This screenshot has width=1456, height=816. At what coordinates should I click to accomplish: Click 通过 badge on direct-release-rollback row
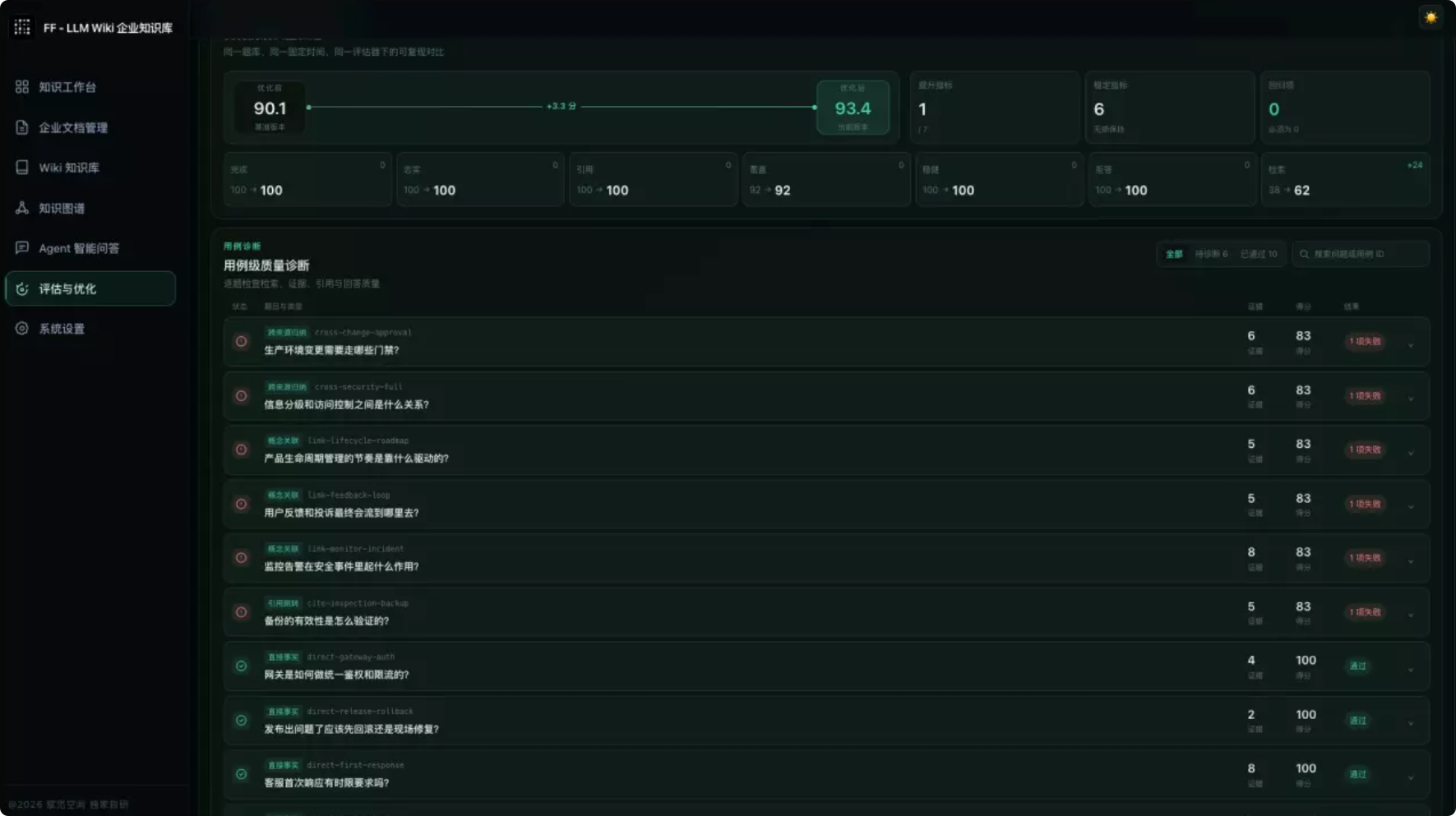click(1357, 720)
